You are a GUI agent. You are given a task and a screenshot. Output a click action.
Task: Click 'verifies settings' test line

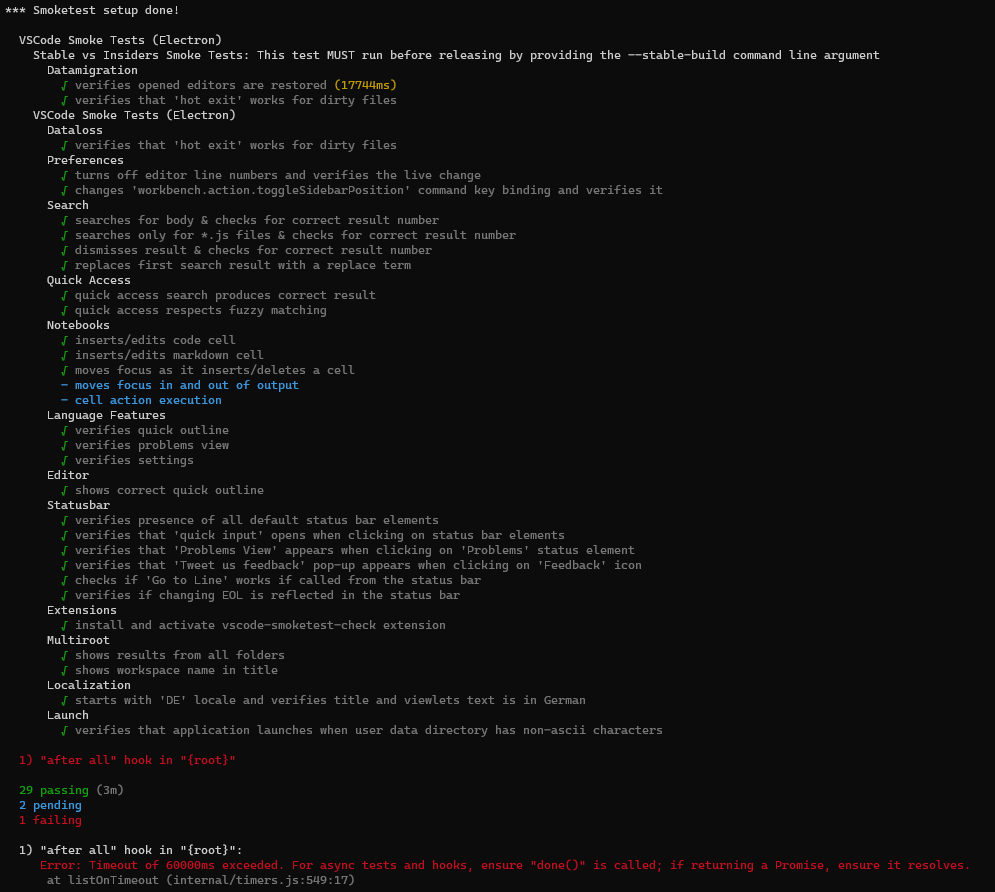[128, 461]
